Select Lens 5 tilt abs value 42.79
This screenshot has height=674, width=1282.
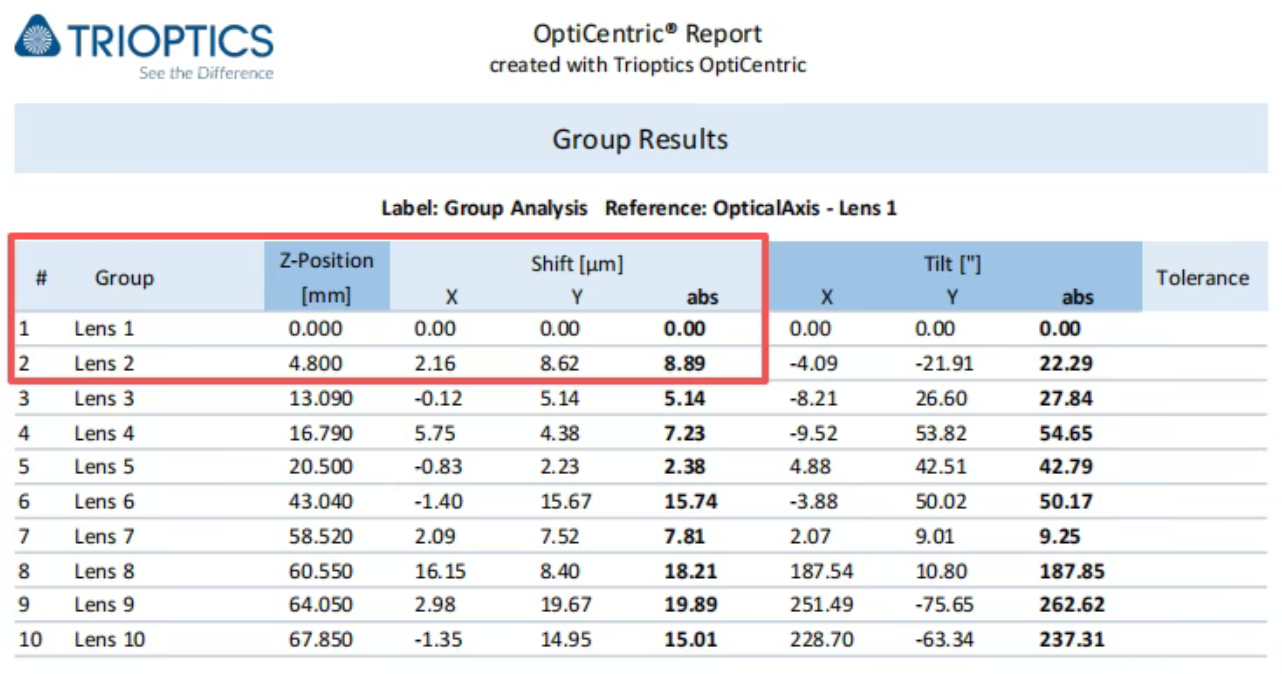1066,466
